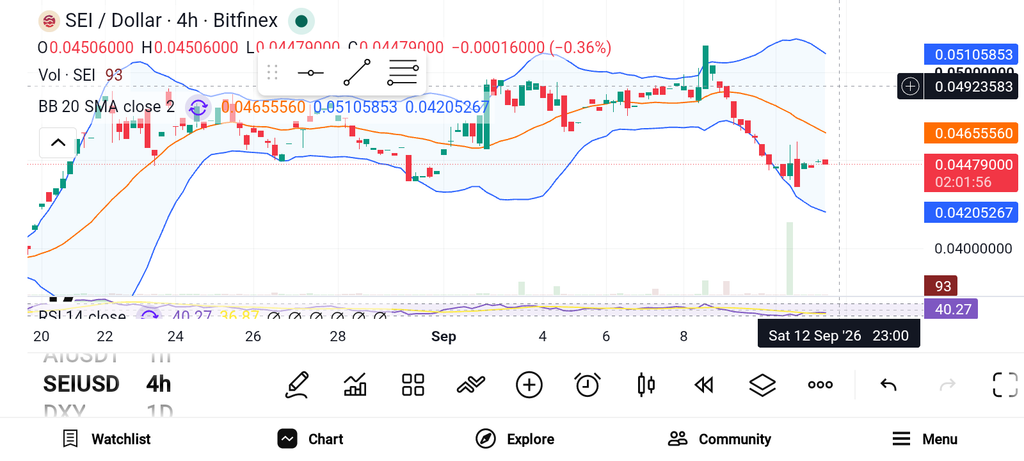Viewport: 1024px width, 461px height.
Task: Undo the last chart action
Action: 888,385
